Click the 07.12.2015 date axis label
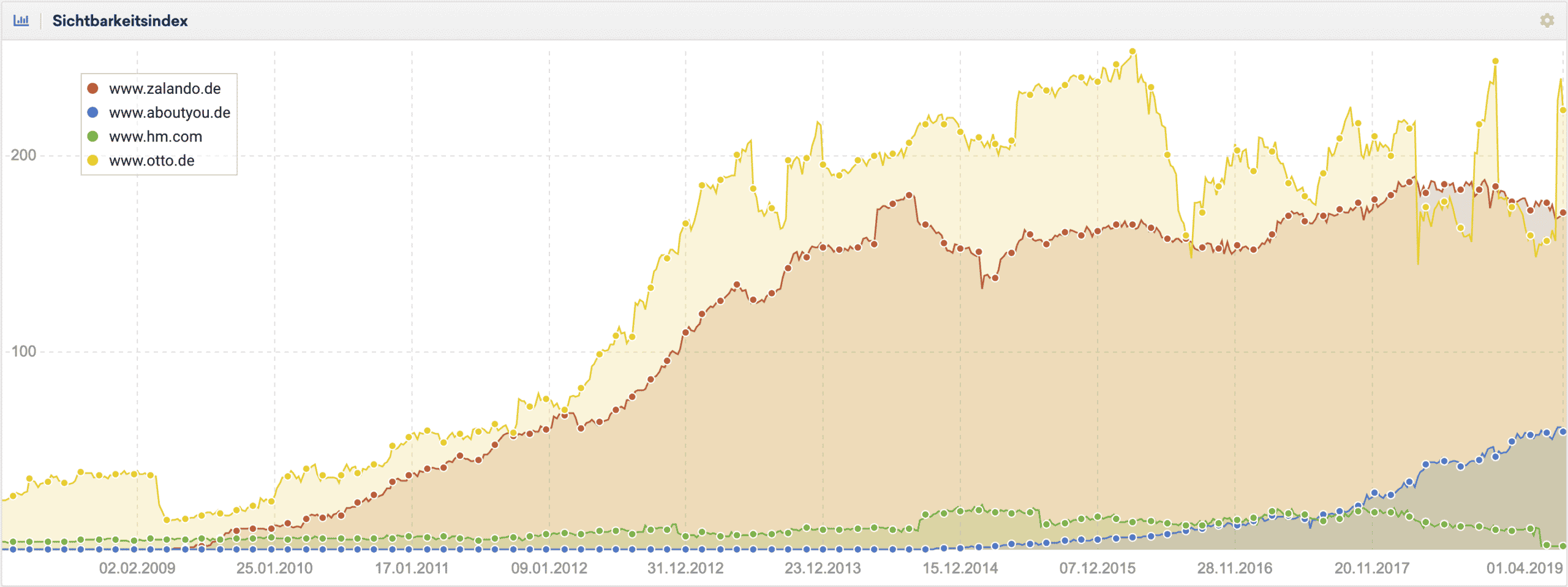 pyautogui.click(x=1097, y=568)
